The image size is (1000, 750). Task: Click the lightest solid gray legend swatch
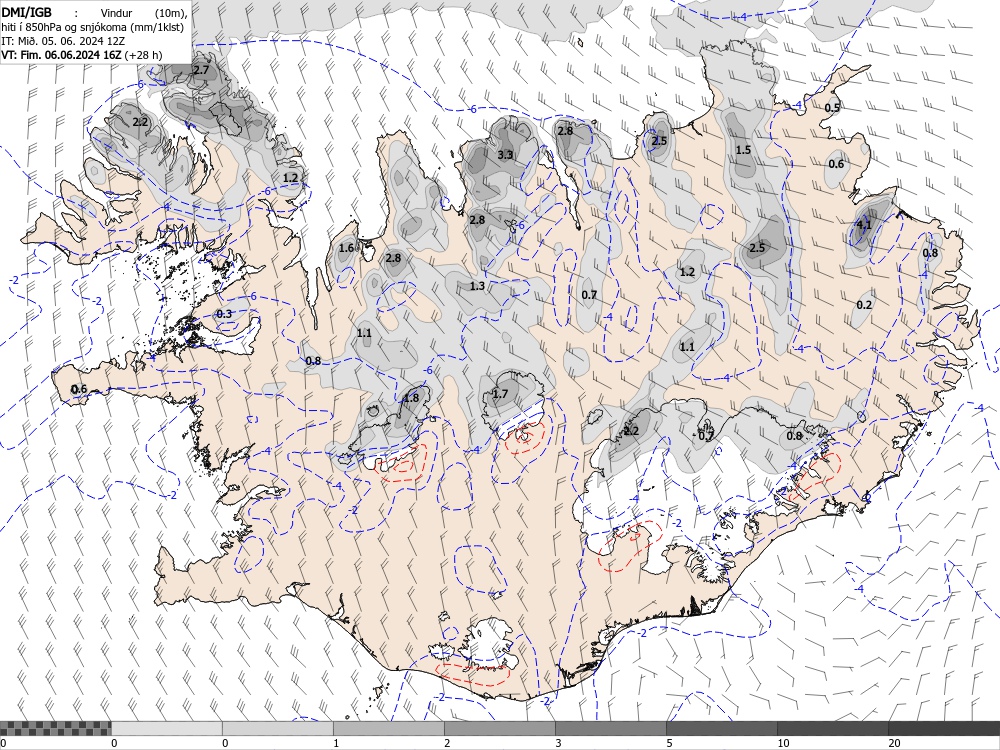166,728
